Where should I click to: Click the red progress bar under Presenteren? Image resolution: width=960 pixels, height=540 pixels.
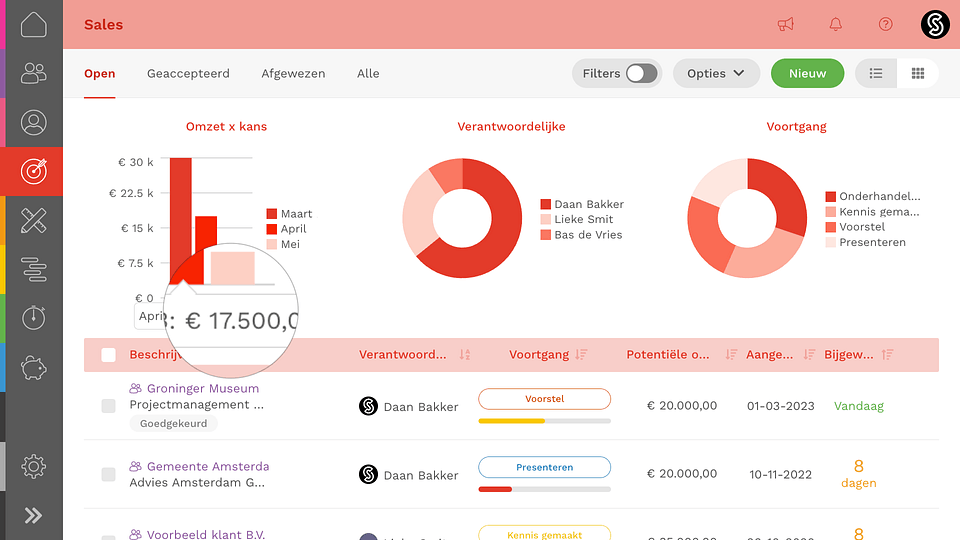point(495,489)
